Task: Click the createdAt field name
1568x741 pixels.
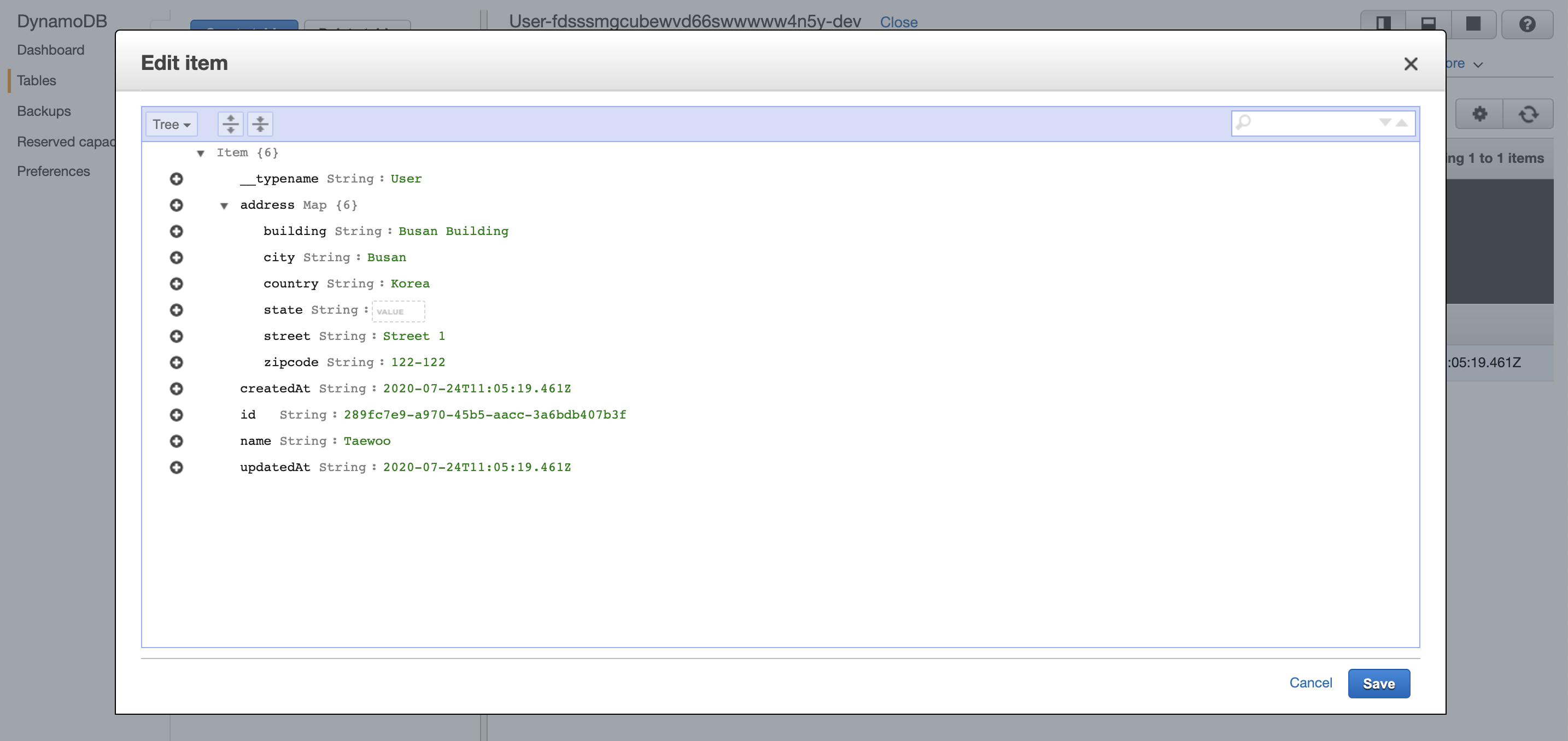Action: tap(275, 389)
